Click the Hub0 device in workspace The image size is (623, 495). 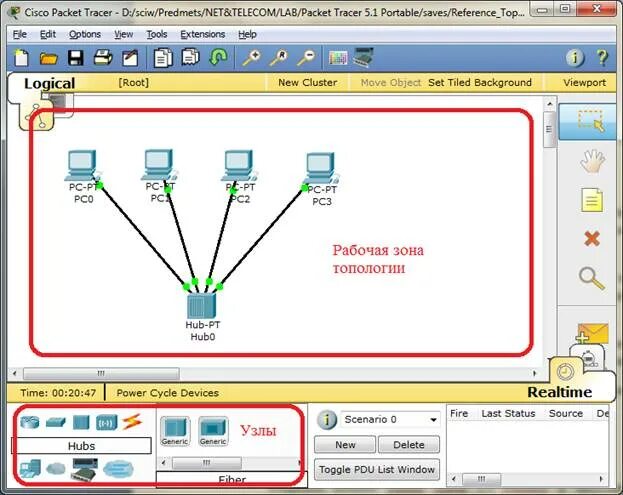pyautogui.click(x=202, y=305)
